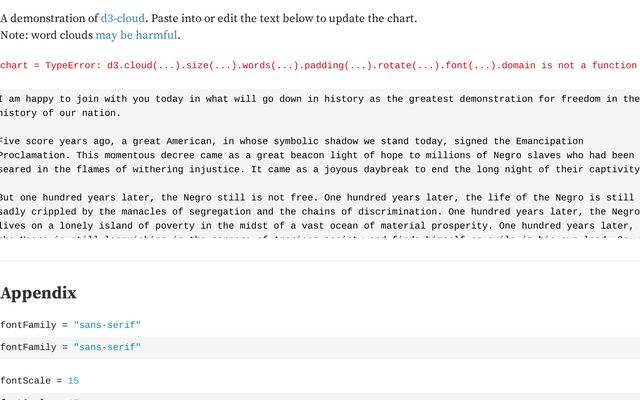Click the "seared in the flames" line

point(300,173)
